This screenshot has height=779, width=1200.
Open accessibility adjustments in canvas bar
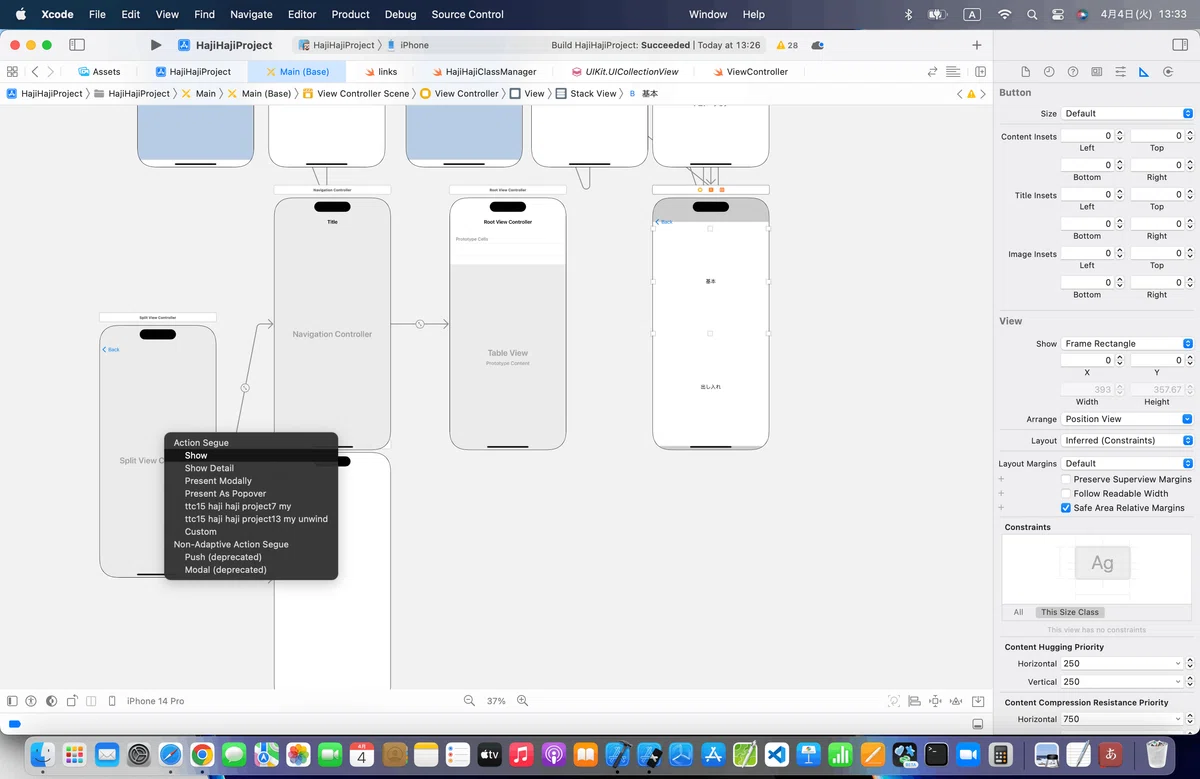tap(31, 701)
